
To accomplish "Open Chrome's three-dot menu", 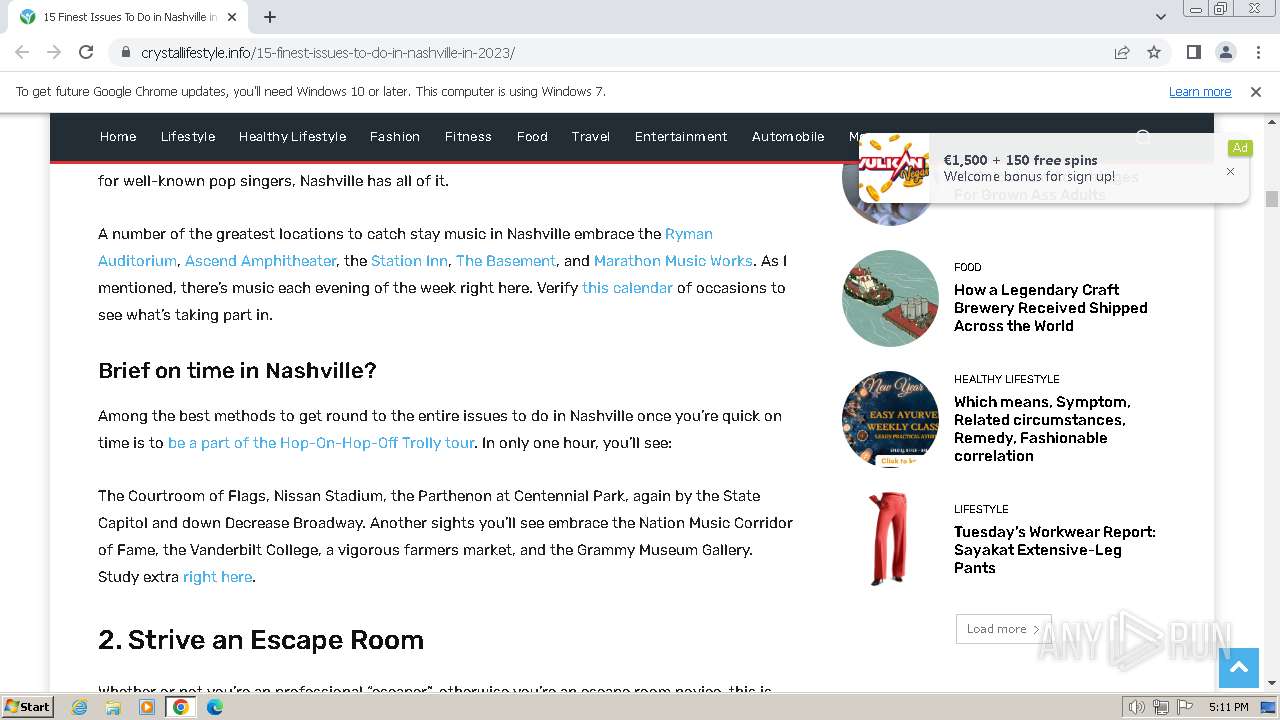I will coord(1256,52).
